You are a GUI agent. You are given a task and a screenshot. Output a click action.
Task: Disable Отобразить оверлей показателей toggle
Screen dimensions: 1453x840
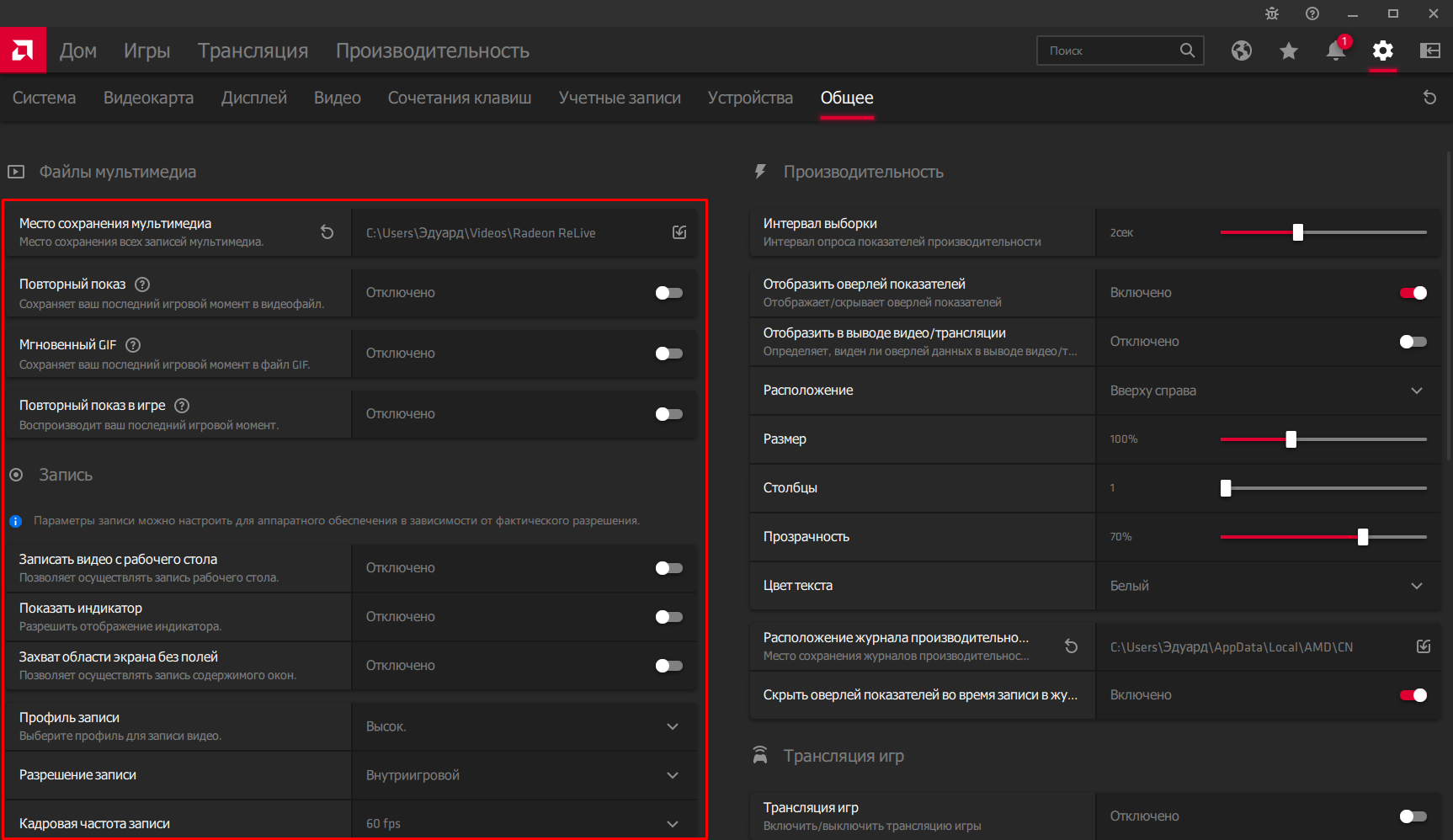click(x=1413, y=293)
